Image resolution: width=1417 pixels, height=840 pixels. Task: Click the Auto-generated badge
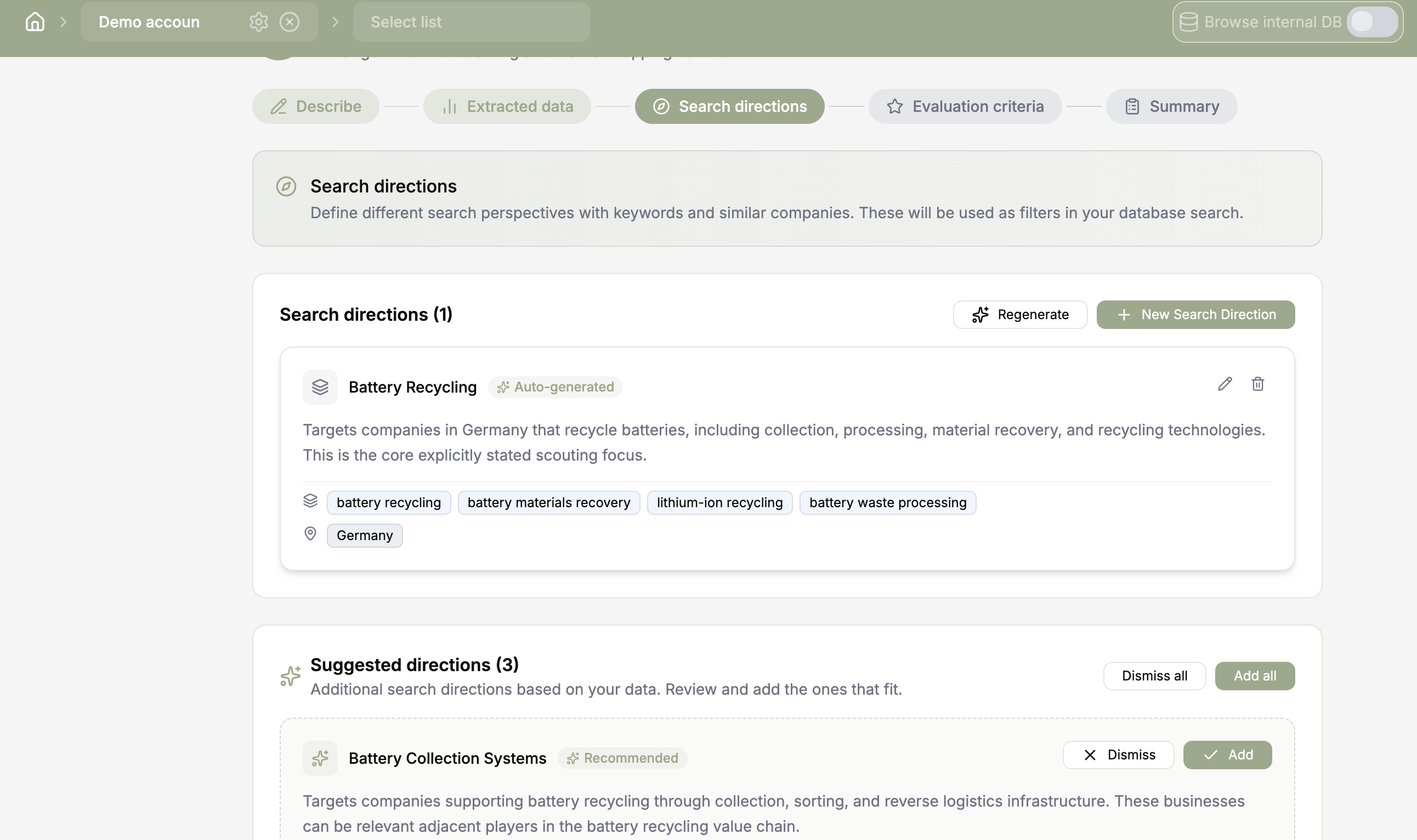[555, 387]
